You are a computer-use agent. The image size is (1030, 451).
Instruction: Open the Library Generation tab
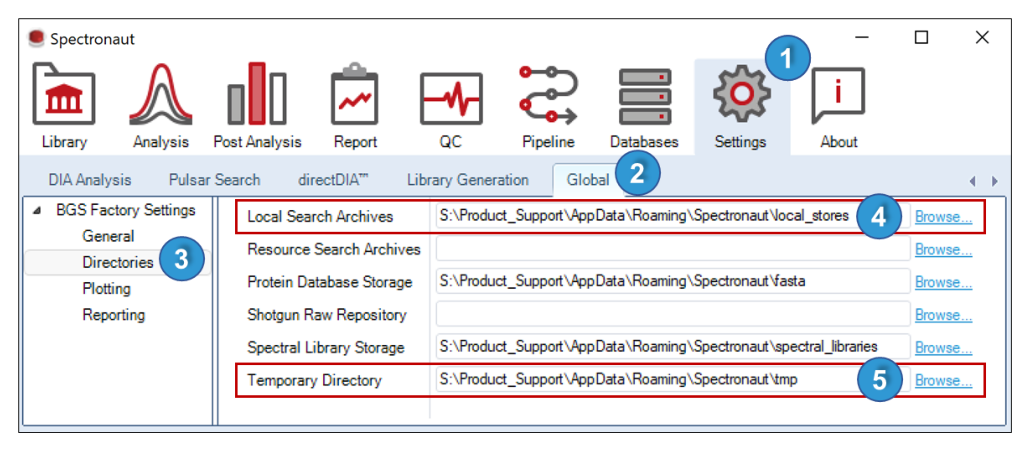(x=467, y=180)
